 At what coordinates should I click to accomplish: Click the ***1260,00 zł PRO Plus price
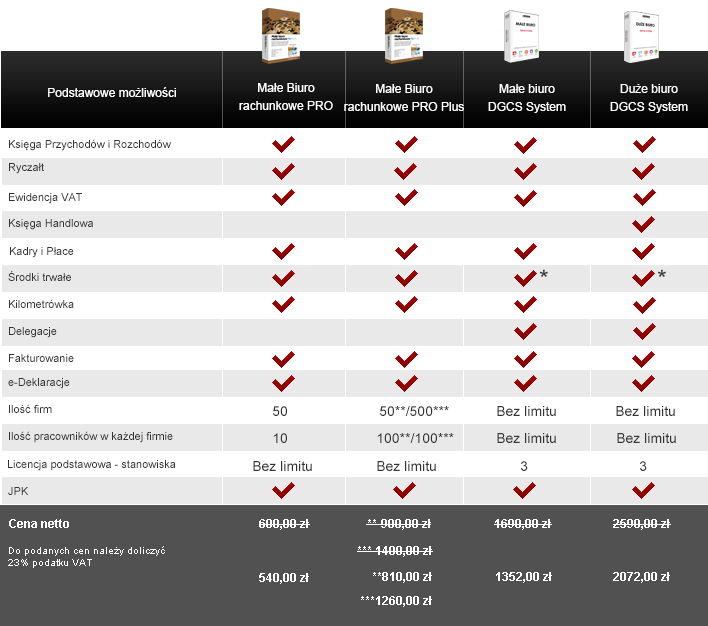click(x=396, y=600)
